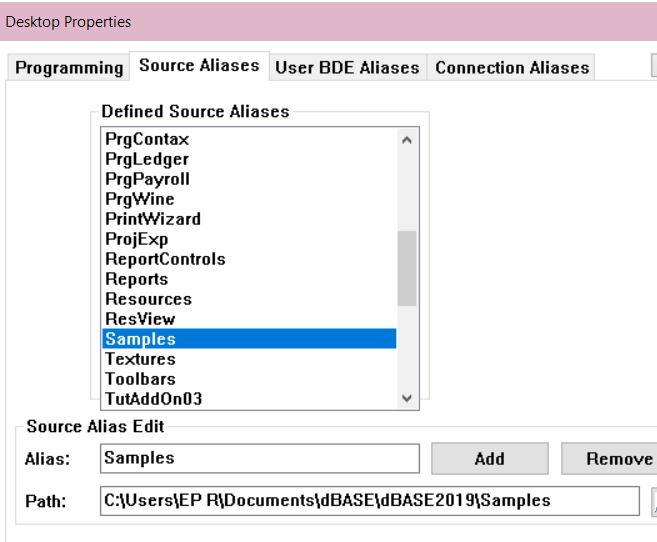Click into the Alias text field
The height and width of the screenshot is (542, 657).
pos(260,458)
